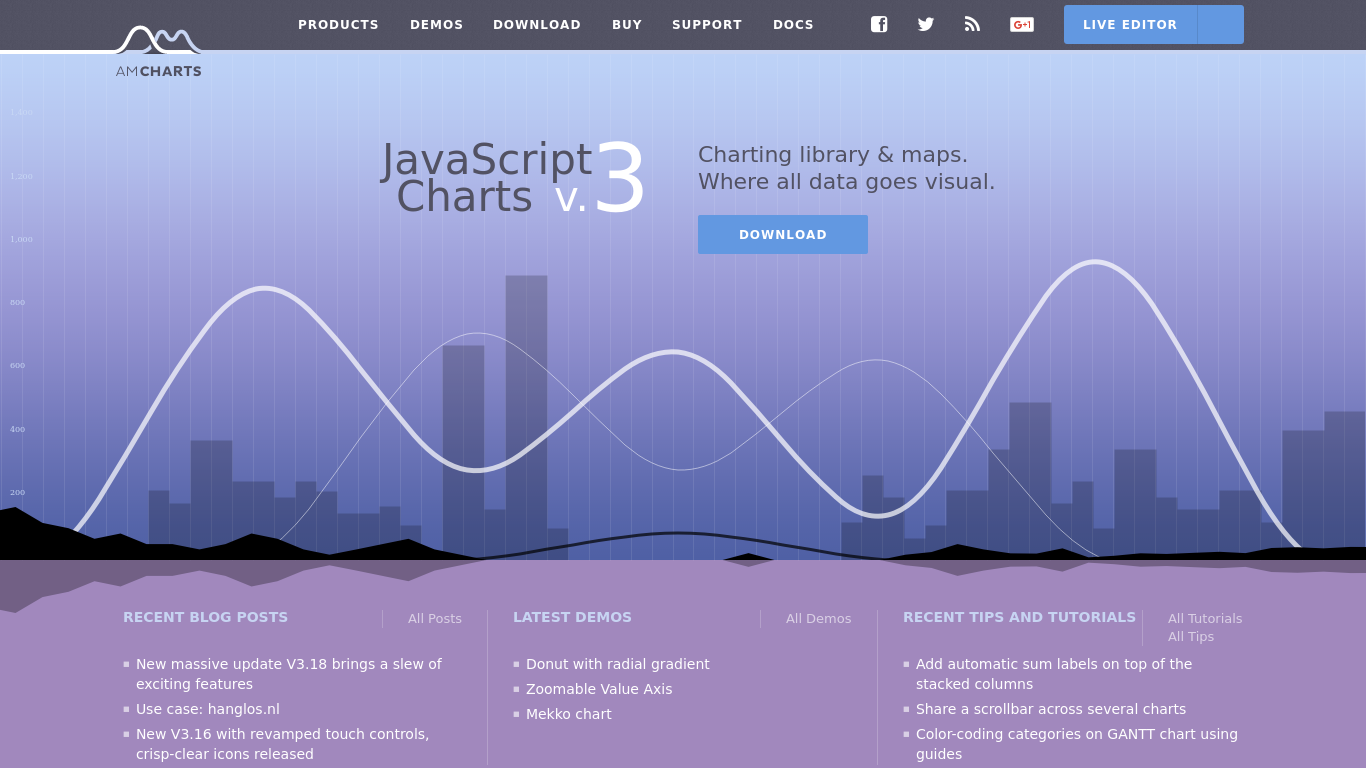
Task: Click Recent Tips and Tutorials heading
Action: [x=1019, y=617]
